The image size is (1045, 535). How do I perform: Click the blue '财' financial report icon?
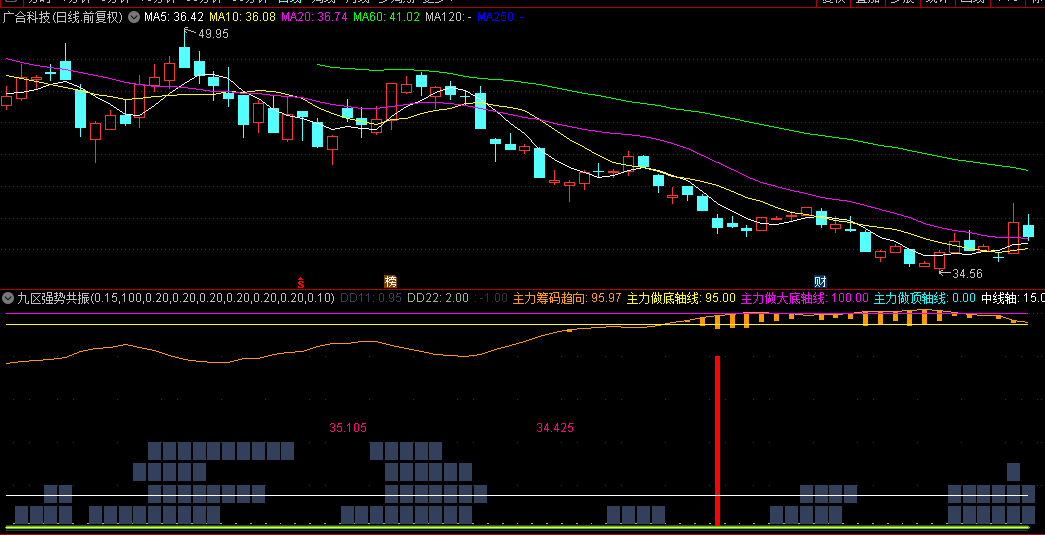tap(820, 282)
